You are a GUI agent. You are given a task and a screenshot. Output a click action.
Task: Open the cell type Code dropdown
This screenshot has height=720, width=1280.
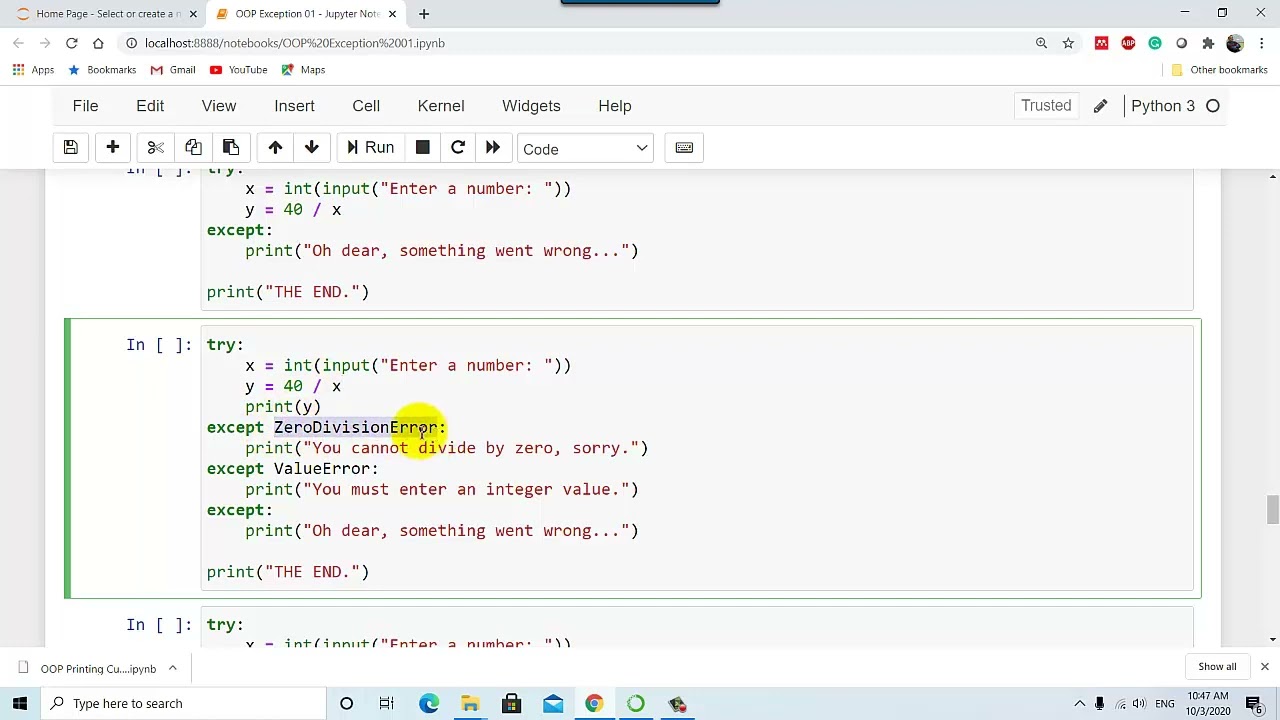(585, 149)
